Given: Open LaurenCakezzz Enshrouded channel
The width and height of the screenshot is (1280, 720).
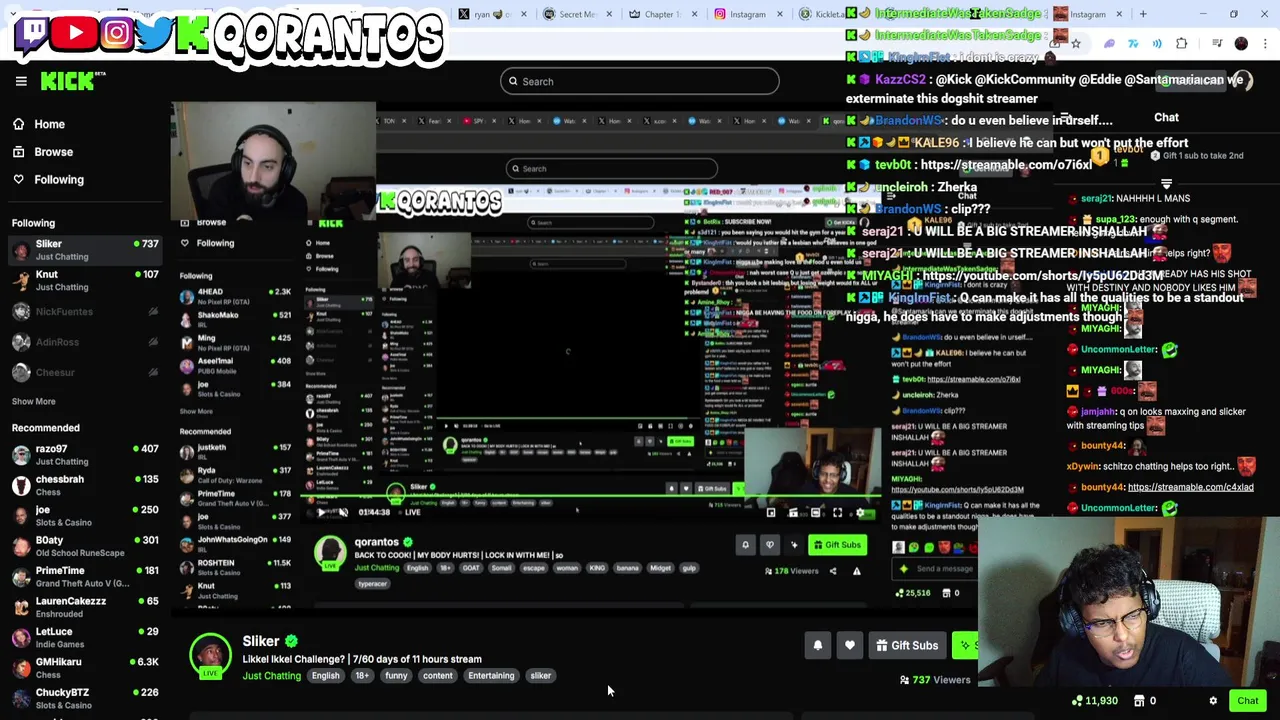Looking at the screenshot, I should tap(85, 607).
